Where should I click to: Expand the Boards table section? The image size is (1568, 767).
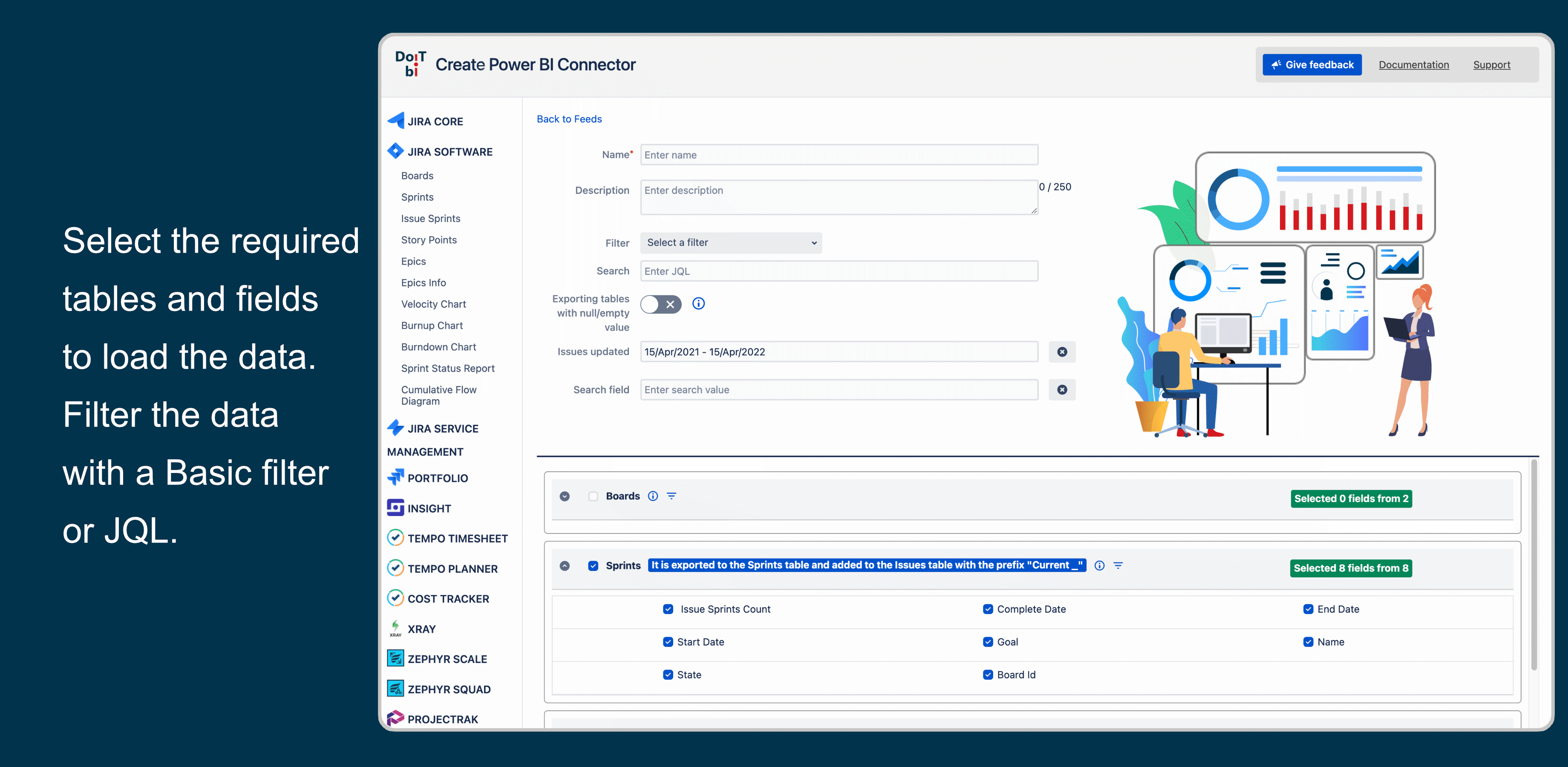[x=565, y=496]
